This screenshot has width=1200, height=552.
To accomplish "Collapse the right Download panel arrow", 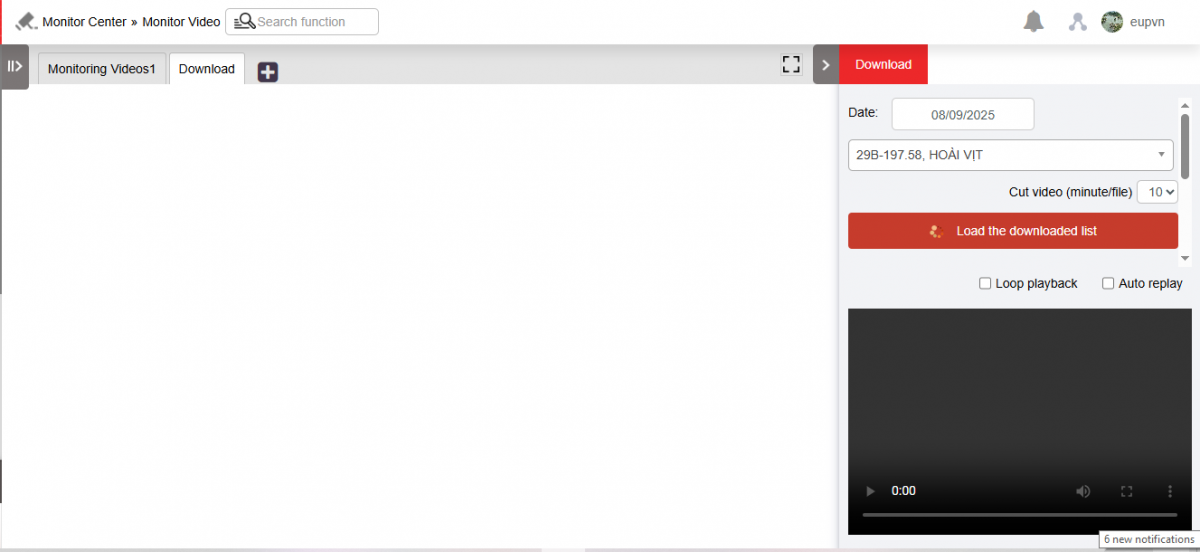I will pyautogui.click(x=826, y=65).
